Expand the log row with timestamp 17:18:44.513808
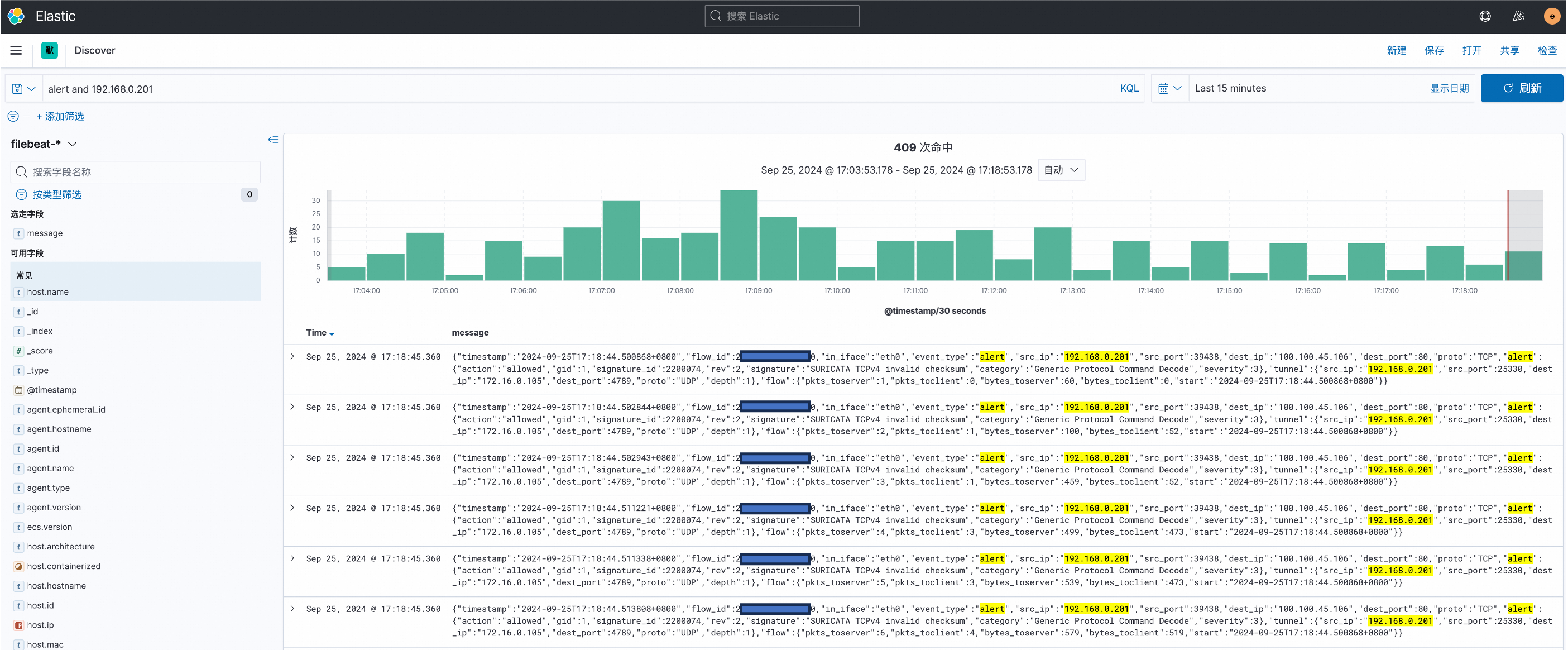This screenshot has height=650, width=1568. [293, 609]
